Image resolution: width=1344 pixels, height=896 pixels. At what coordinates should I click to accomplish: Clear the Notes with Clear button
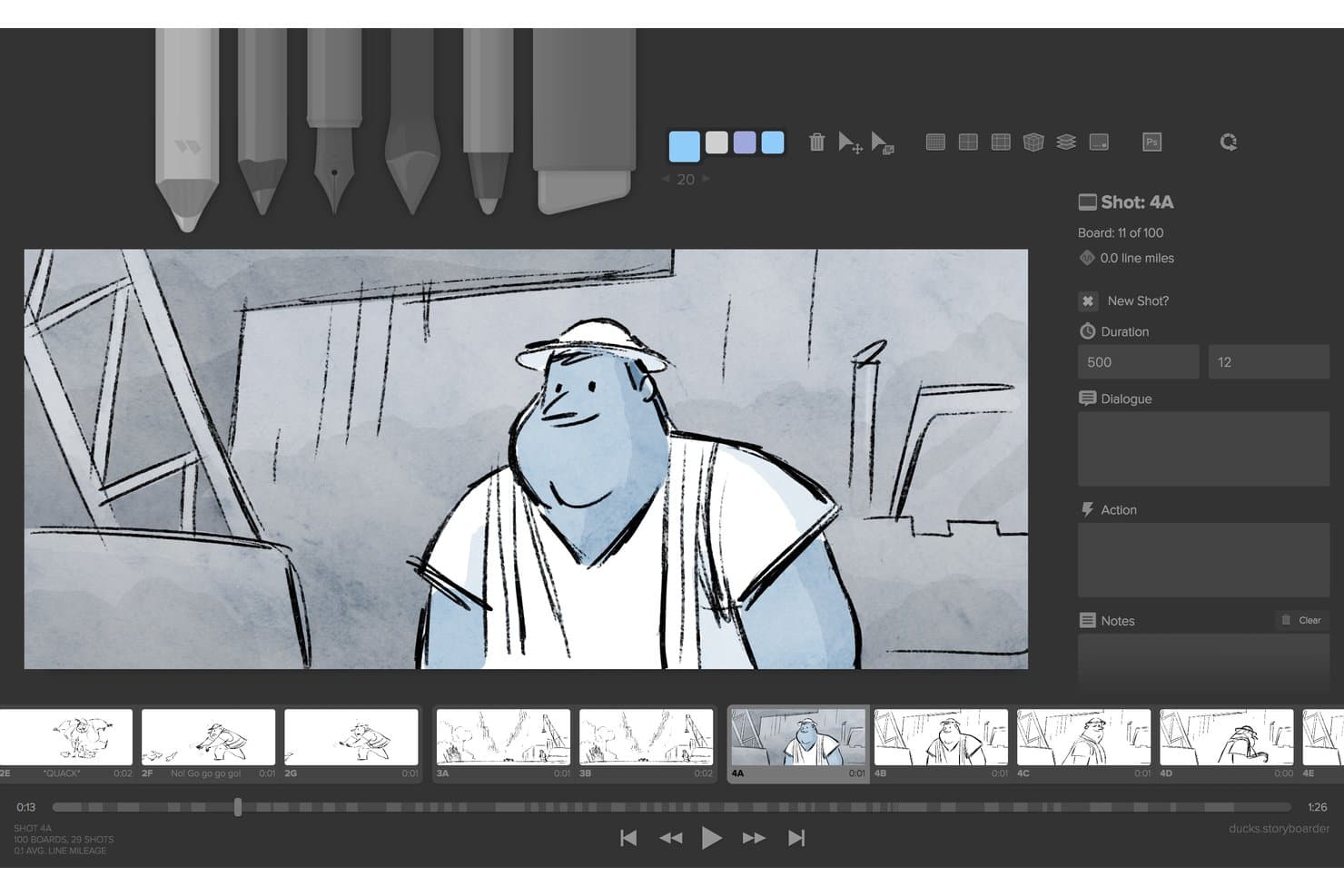[x=1301, y=620]
